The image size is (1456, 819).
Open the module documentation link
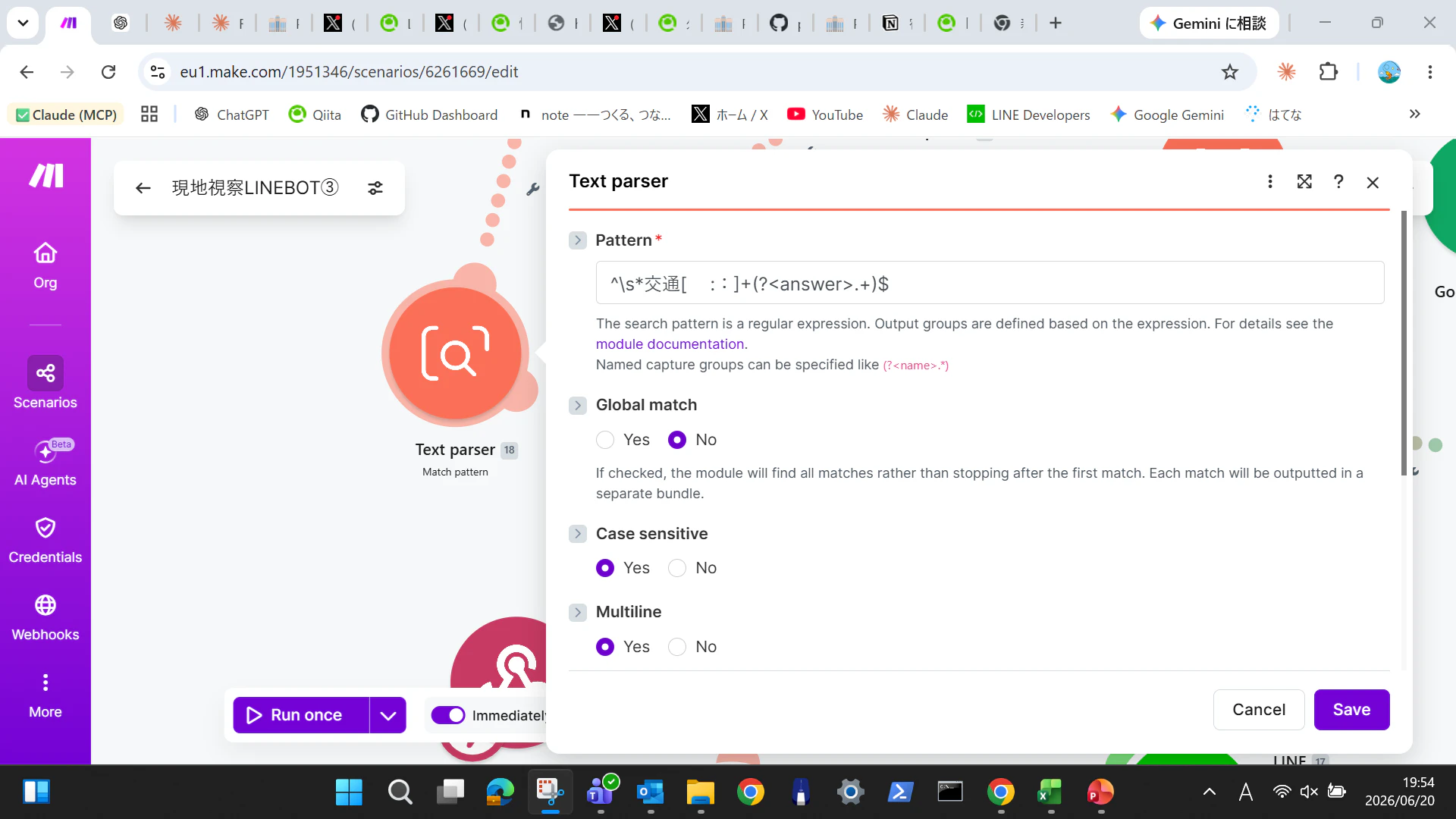[670, 344]
